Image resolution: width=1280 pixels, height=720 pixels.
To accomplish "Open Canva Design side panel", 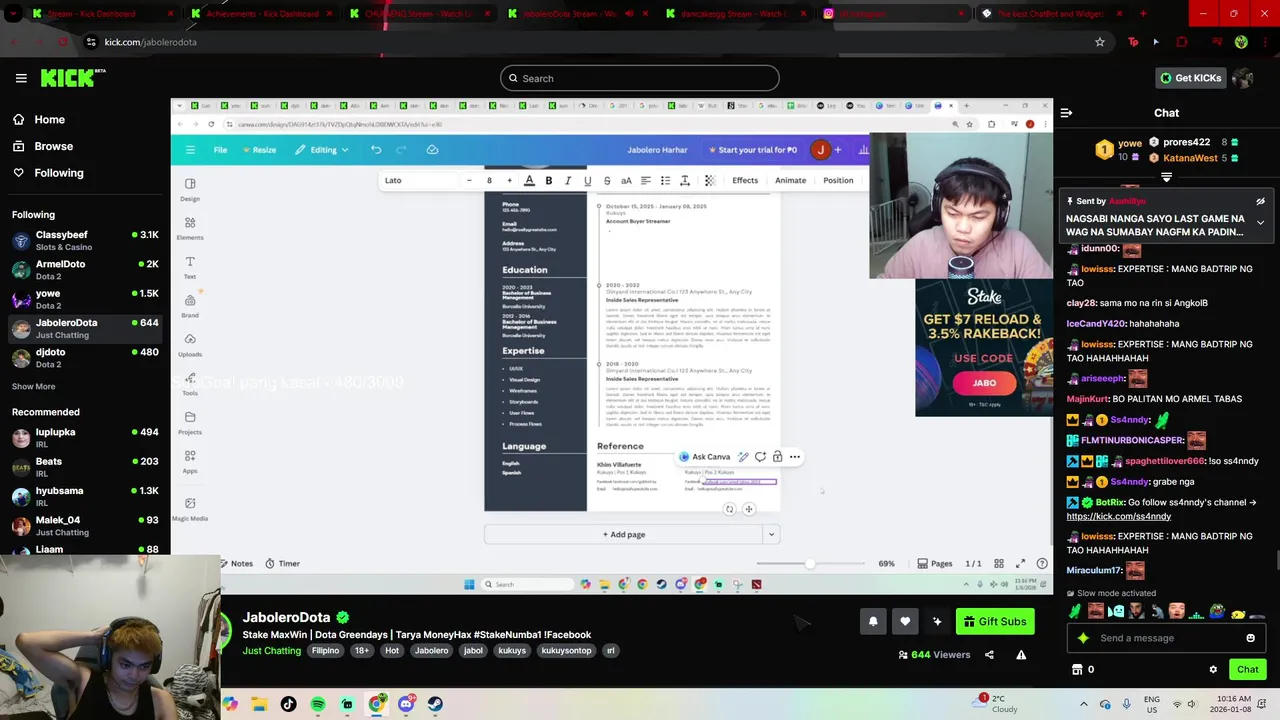I will (x=190, y=189).
